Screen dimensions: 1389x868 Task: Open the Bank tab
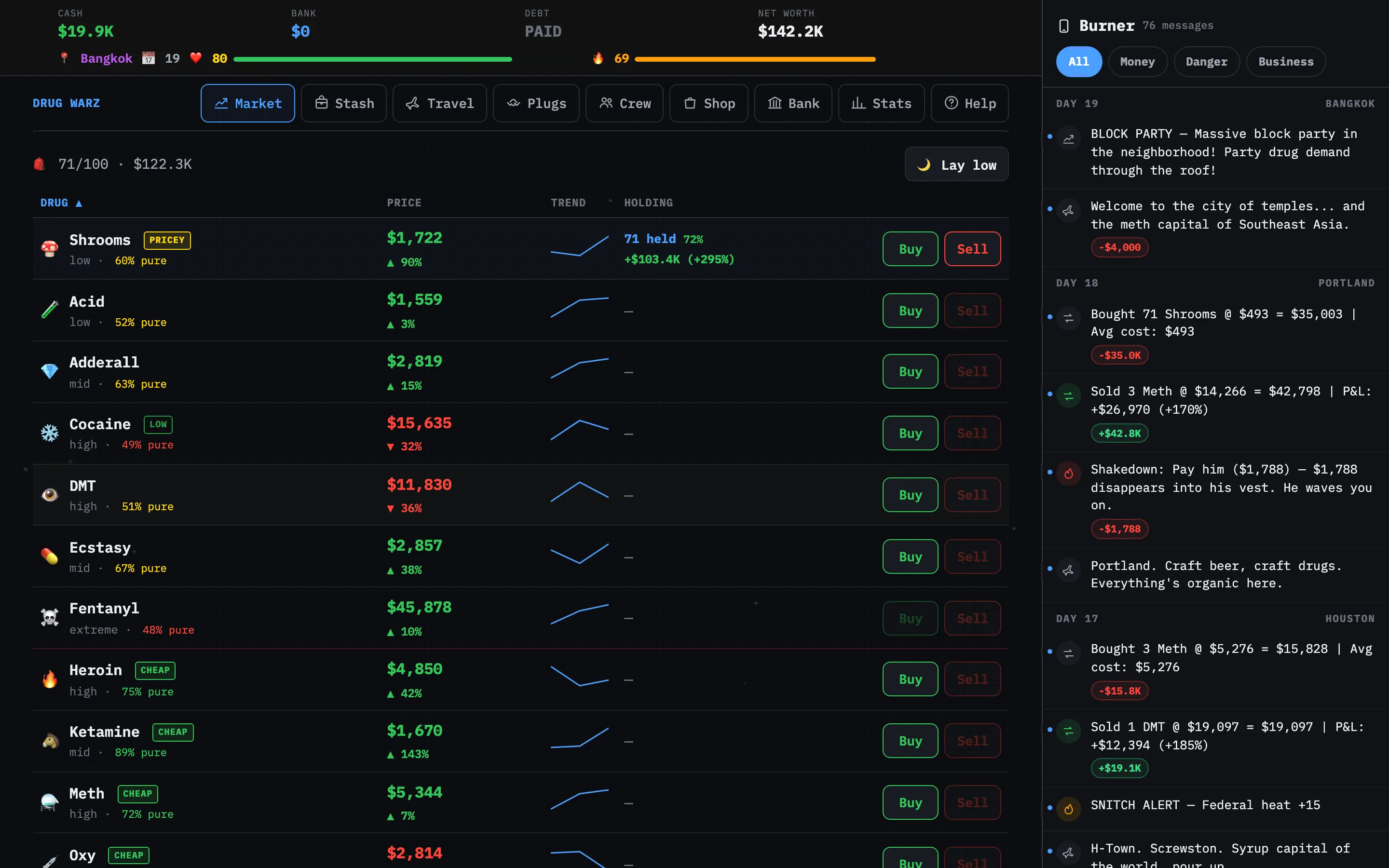tap(793, 103)
